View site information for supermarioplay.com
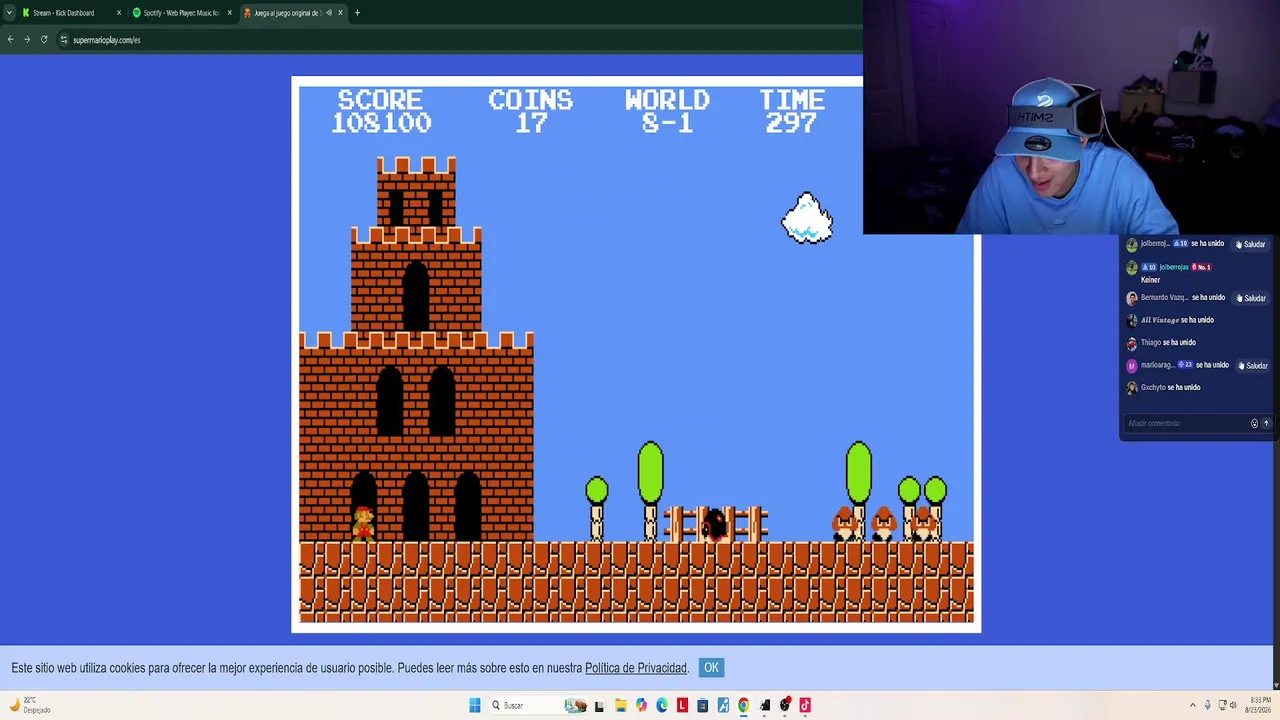The height and width of the screenshot is (720, 1280). [x=63, y=40]
